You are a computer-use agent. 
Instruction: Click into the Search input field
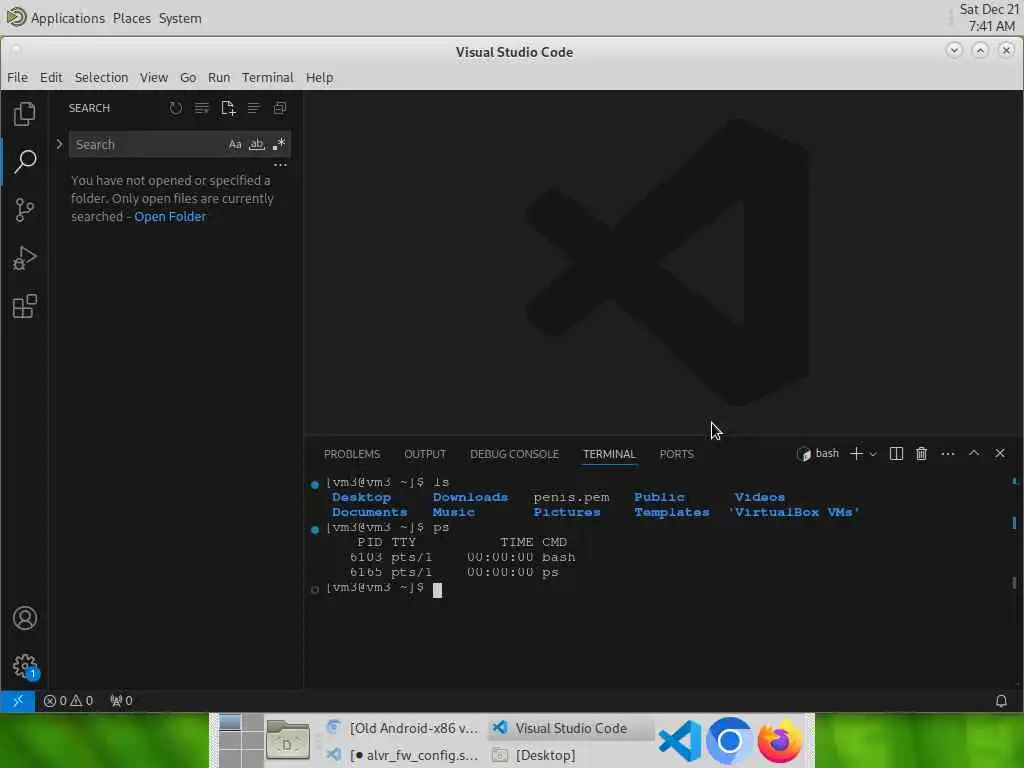149,144
